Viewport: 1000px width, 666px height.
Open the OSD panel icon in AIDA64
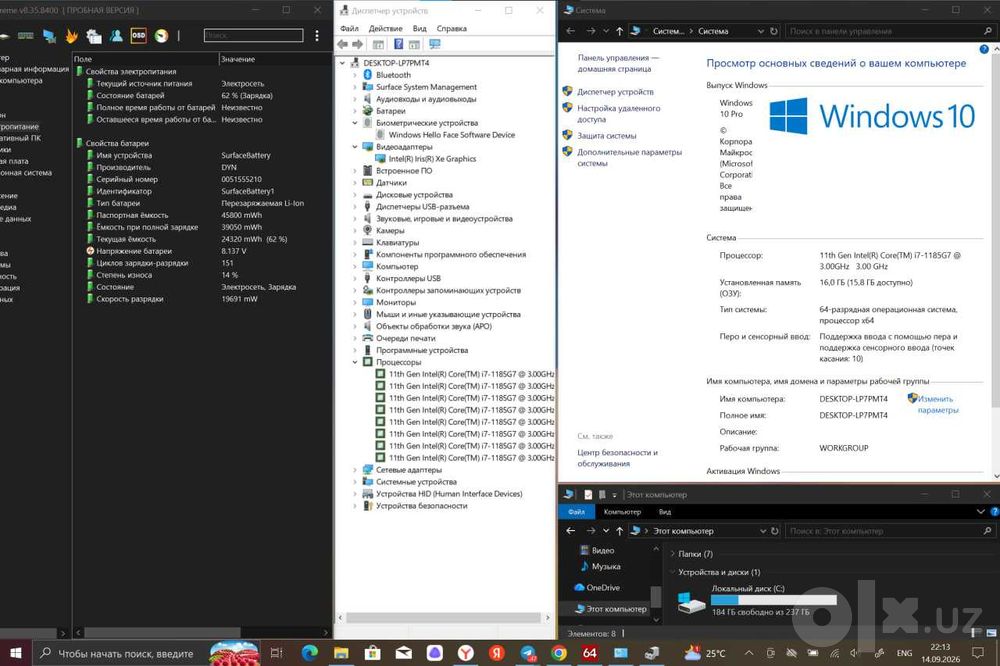pyautogui.click(x=138, y=36)
